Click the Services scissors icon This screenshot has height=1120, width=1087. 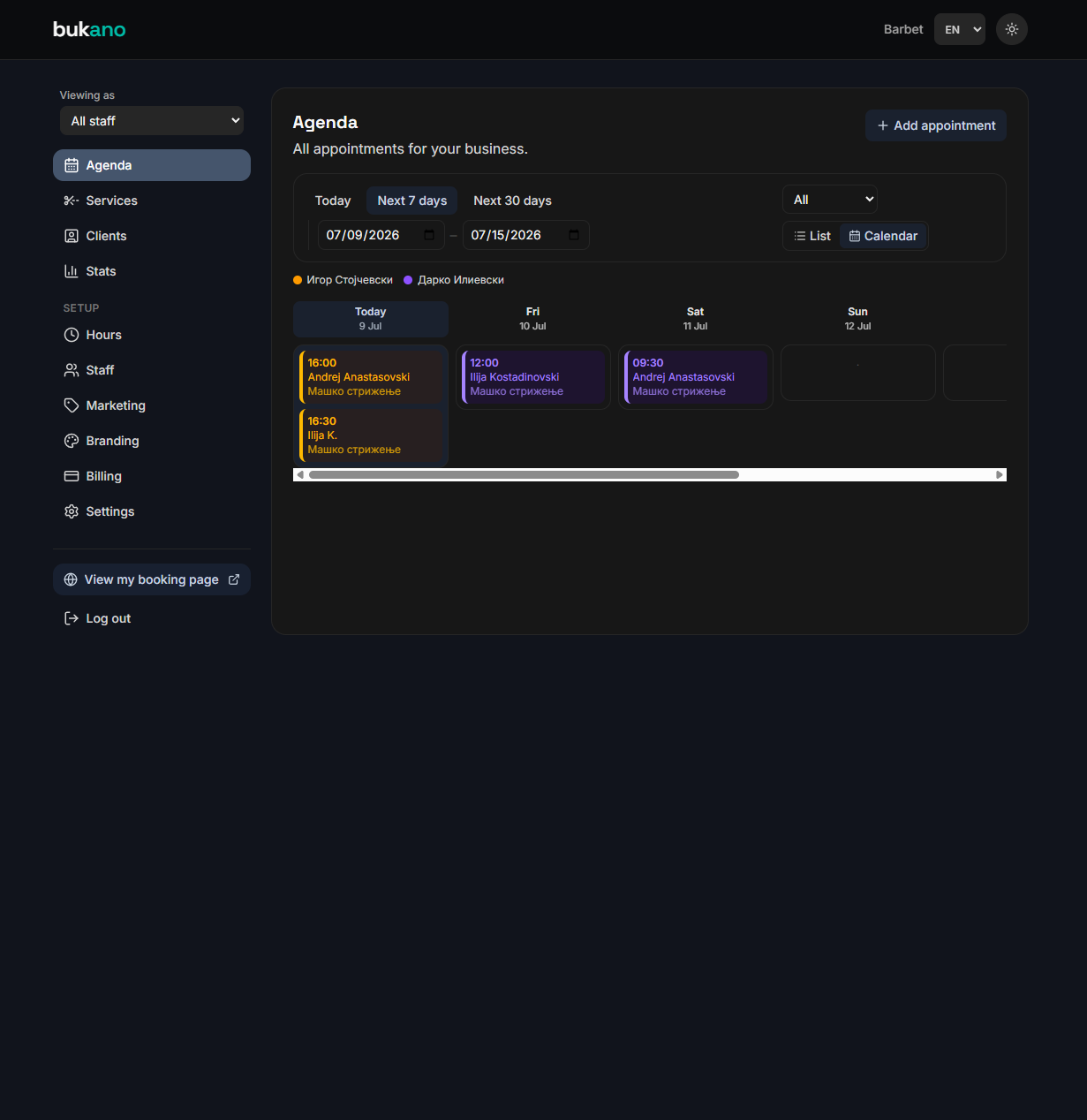tap(72, 201)
